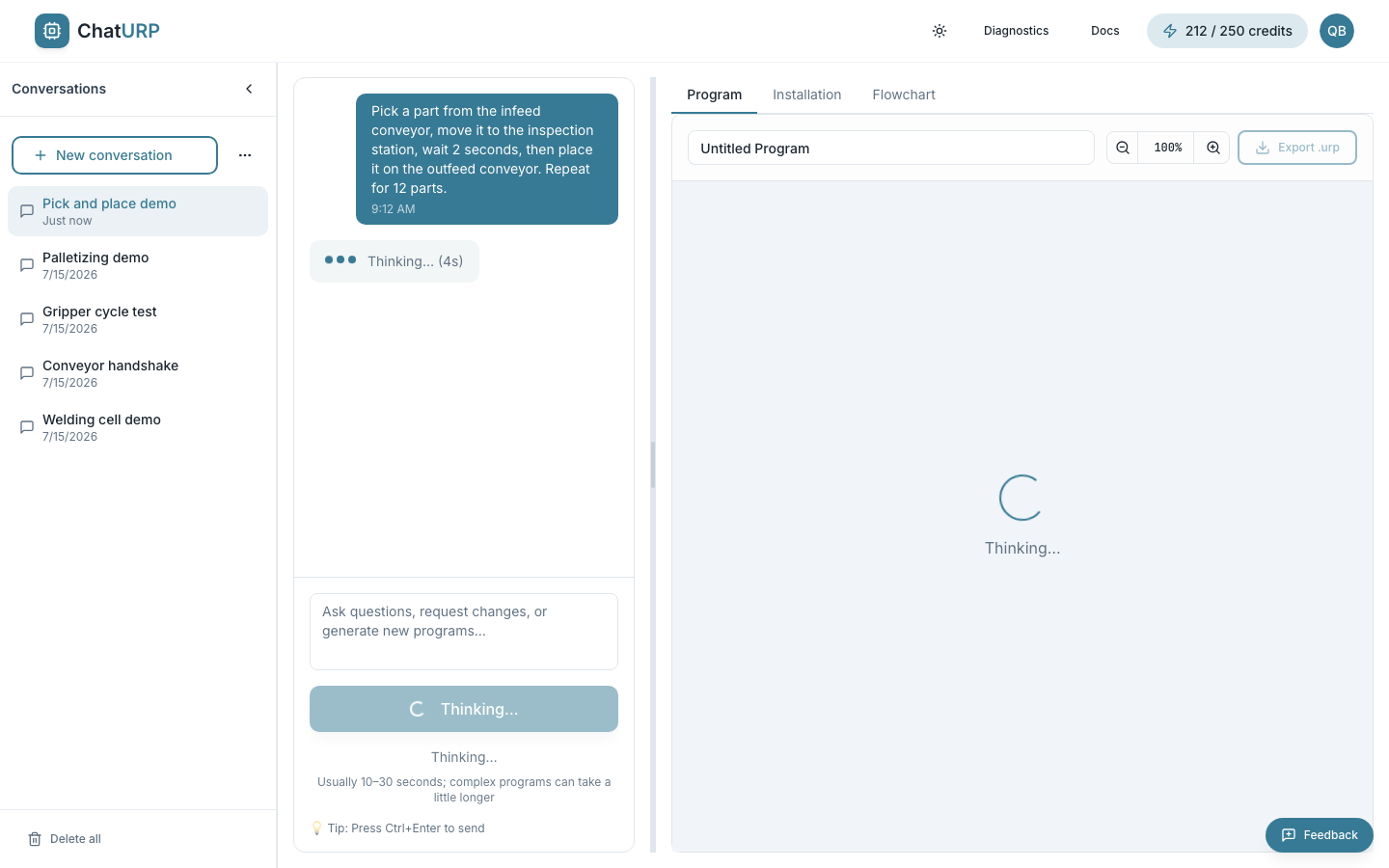Click the chat bubble icon beside Gripper cycle test

[x=27, y=319]
